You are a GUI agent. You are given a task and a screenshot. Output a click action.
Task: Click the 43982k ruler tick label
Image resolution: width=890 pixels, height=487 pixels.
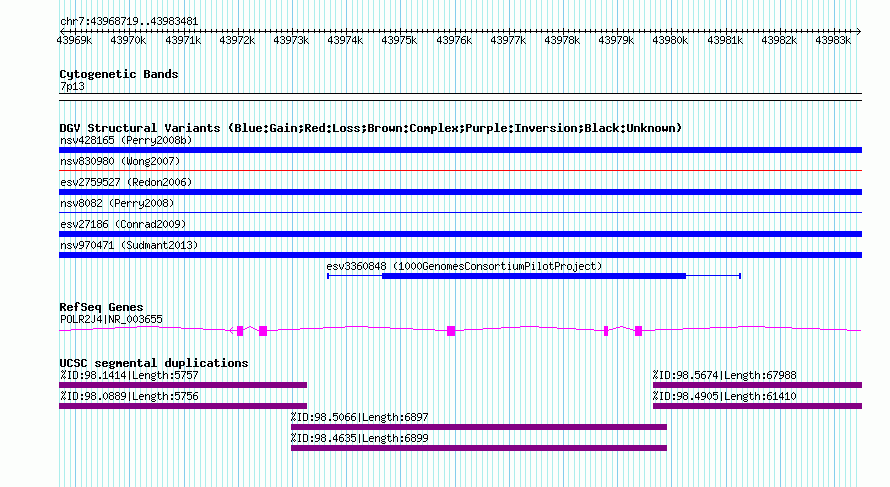coord(779,40)
